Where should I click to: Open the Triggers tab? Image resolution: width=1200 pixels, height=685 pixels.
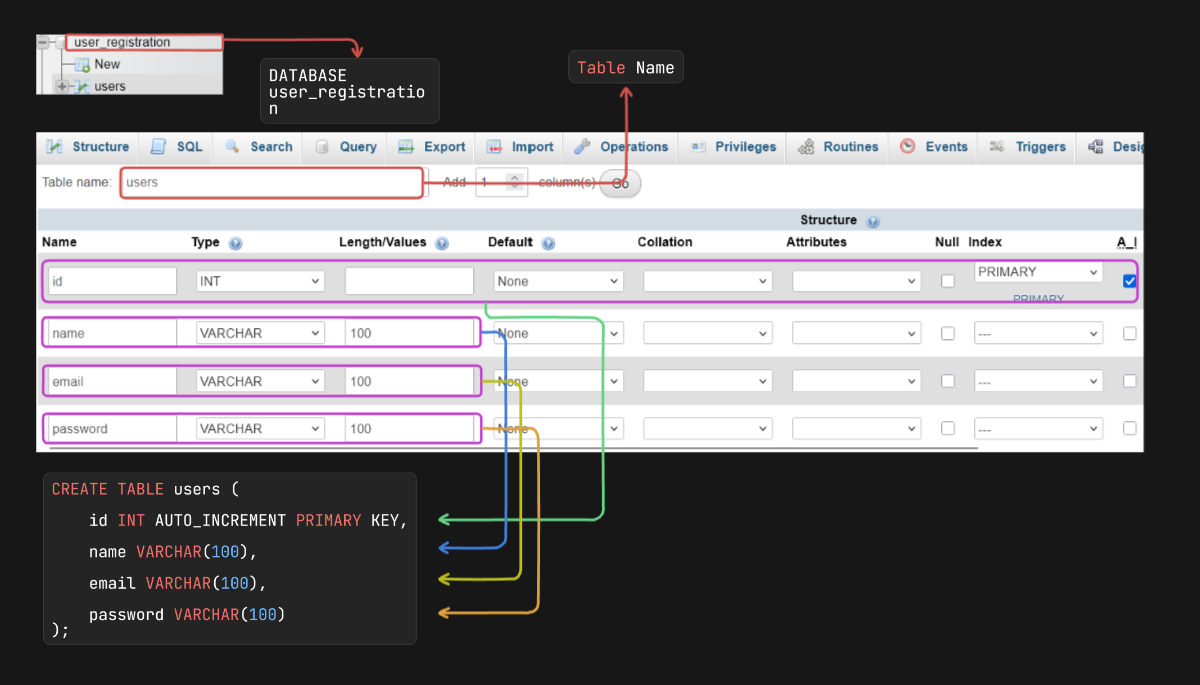[1028, 147]
